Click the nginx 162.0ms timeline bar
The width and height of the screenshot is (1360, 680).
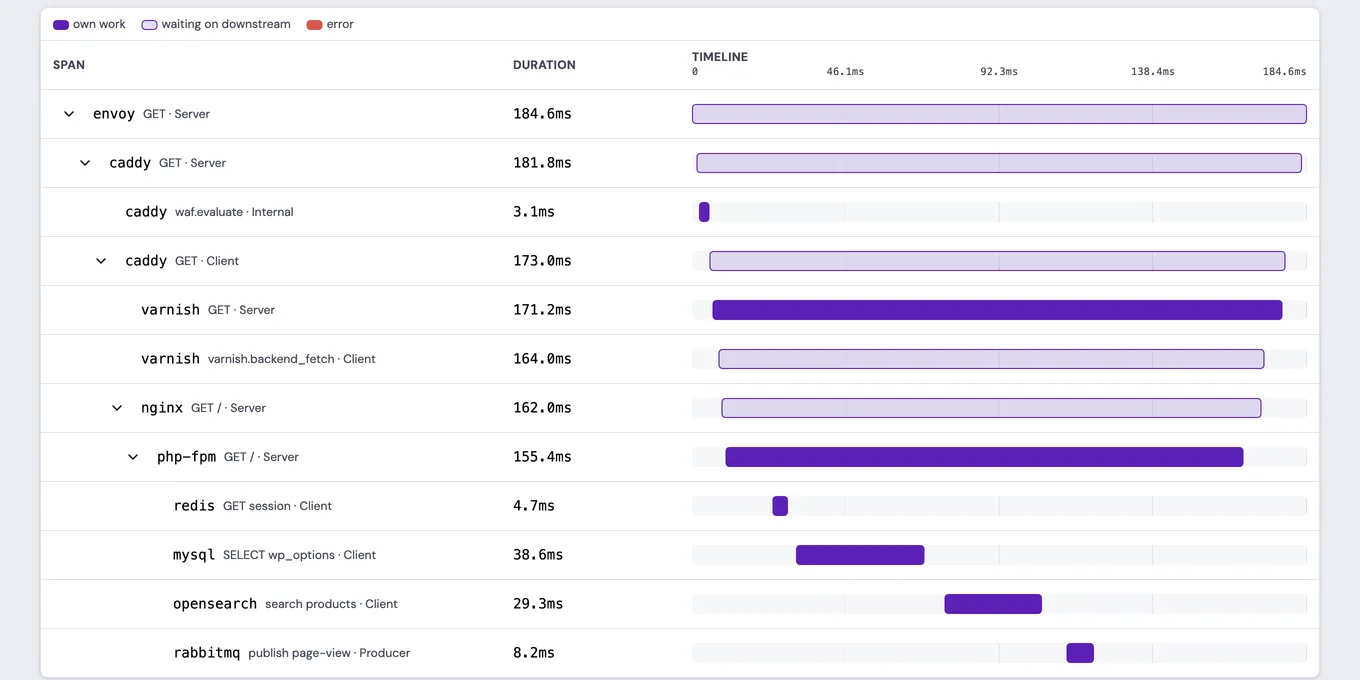[991, 408]
